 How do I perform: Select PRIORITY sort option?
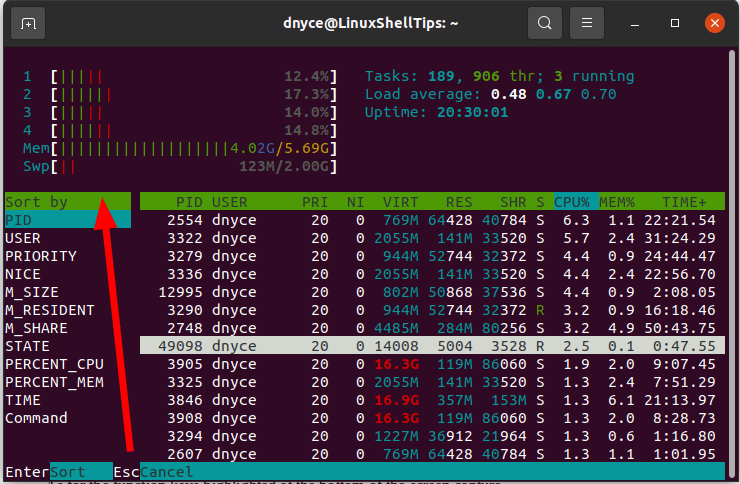pyautogui.click(x=68, y=256)
